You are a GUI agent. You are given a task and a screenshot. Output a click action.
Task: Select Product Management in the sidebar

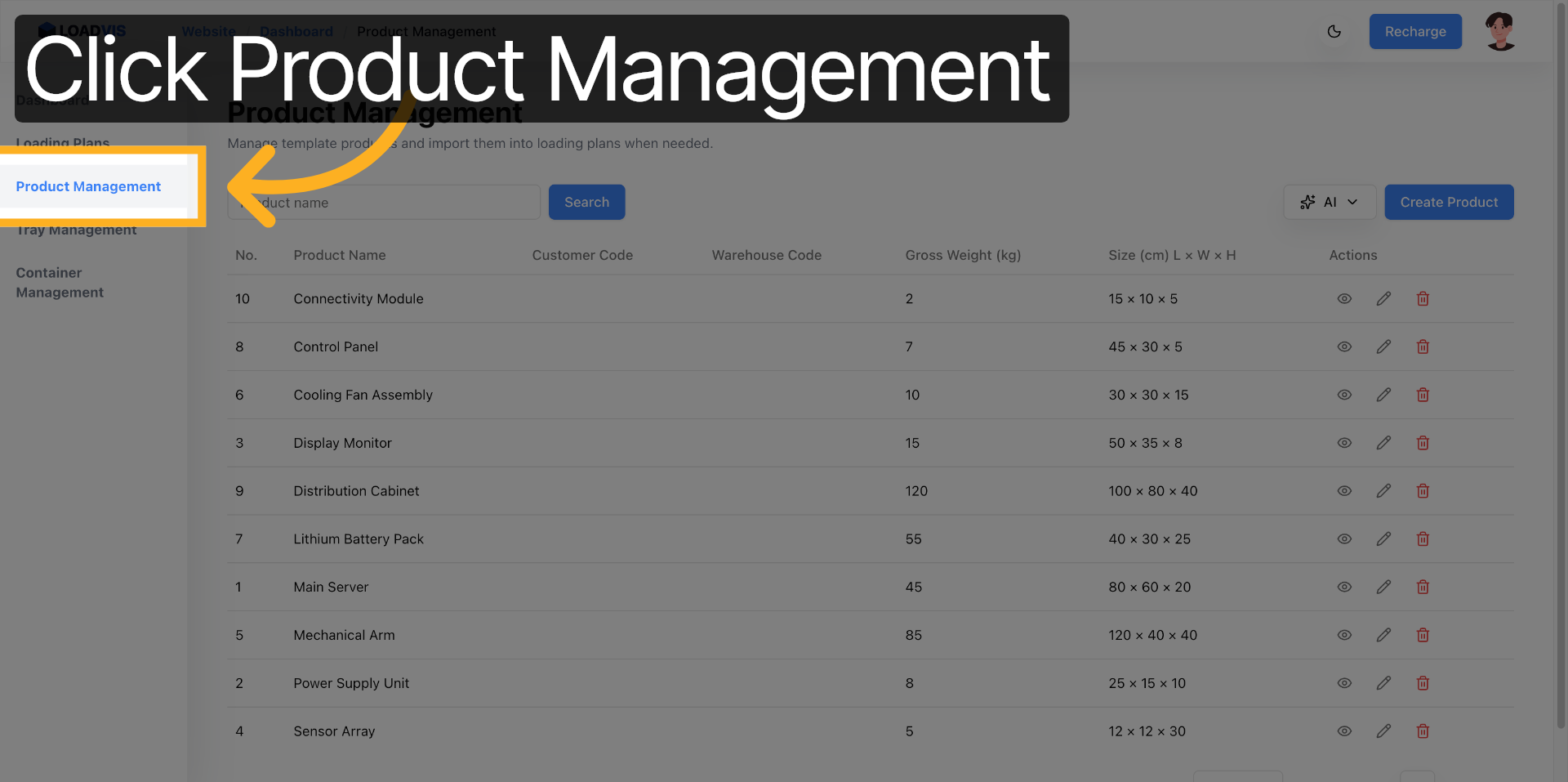88,186
